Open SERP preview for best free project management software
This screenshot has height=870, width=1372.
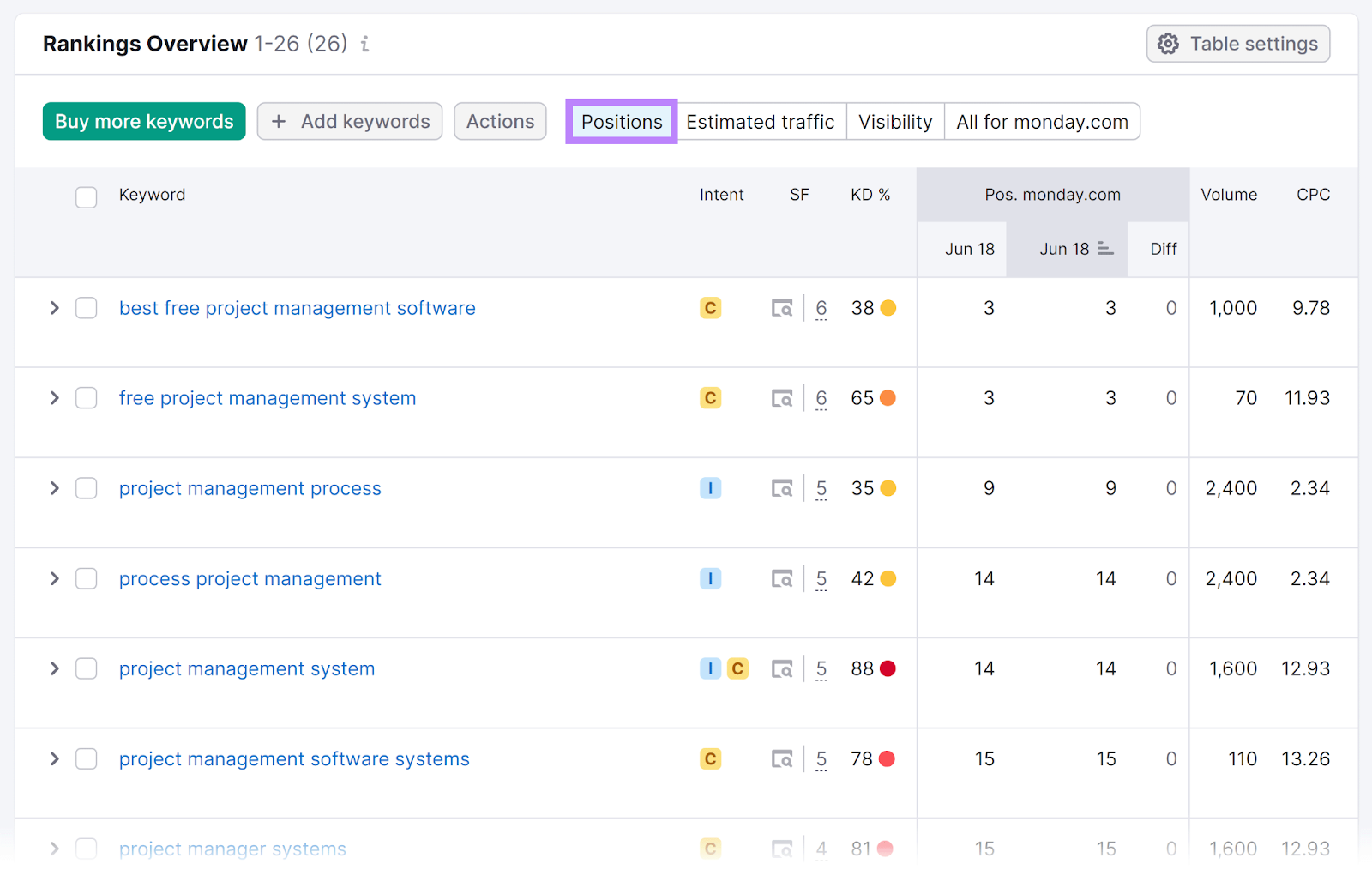click(x=781, y=308)
